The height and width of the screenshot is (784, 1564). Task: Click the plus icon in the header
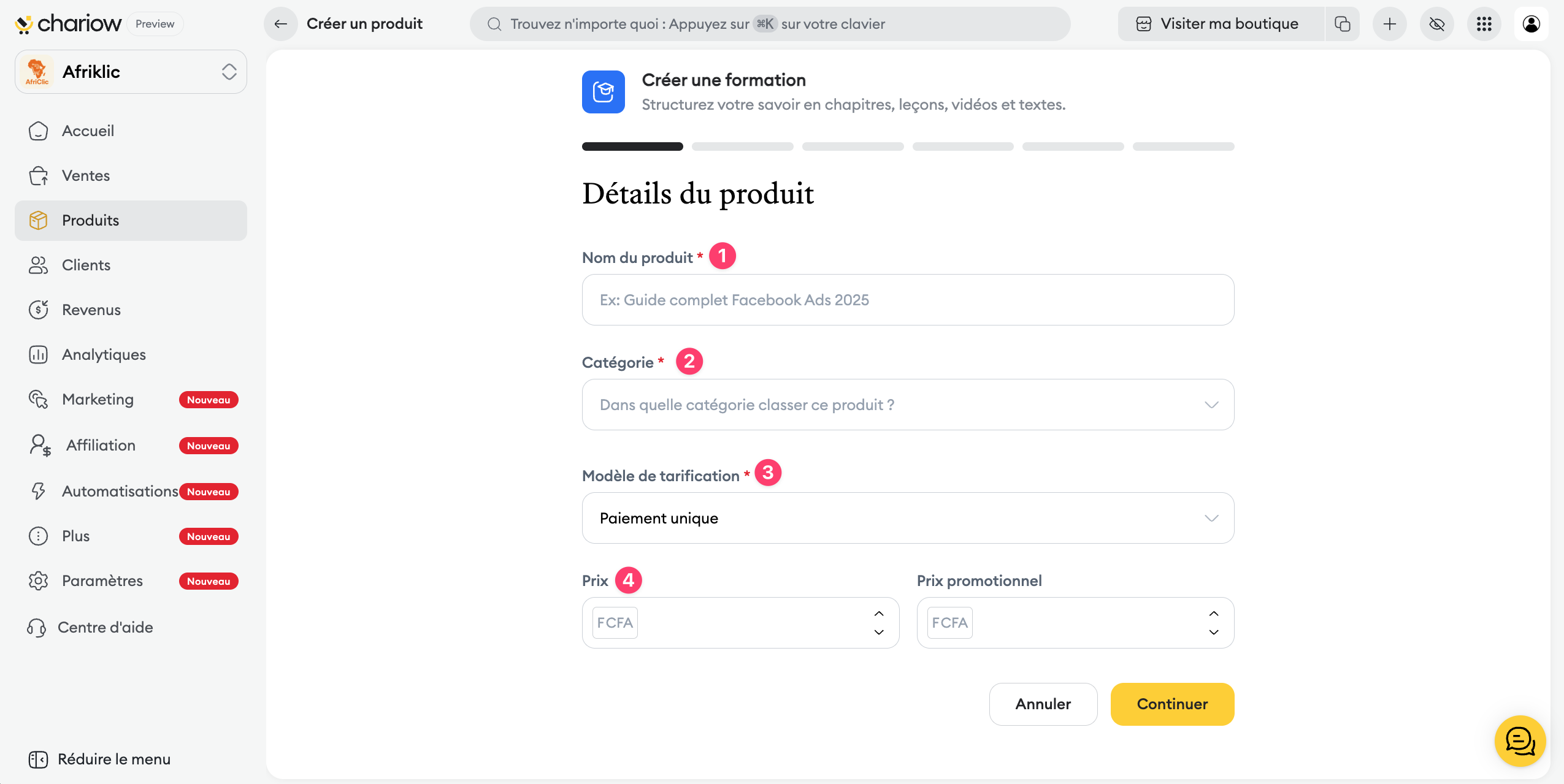click(1389, 24)
